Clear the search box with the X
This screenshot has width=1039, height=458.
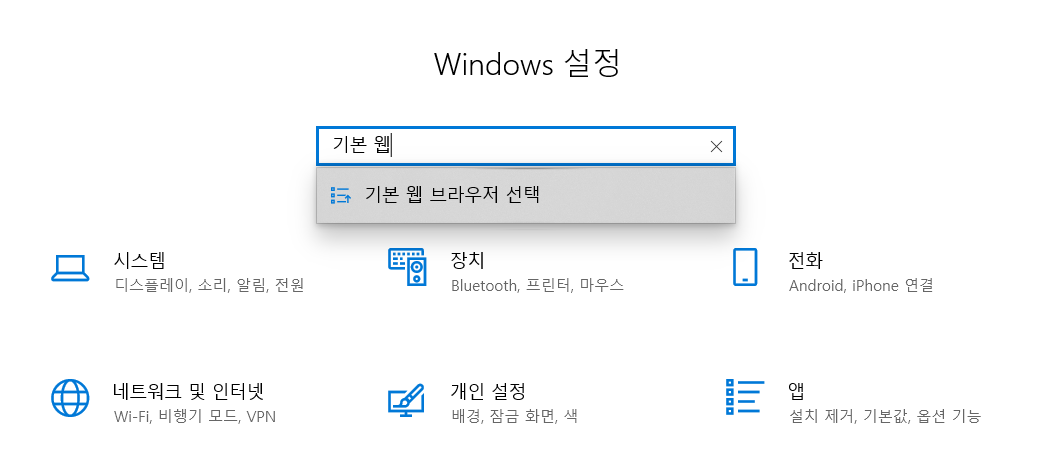click(716, 146)
